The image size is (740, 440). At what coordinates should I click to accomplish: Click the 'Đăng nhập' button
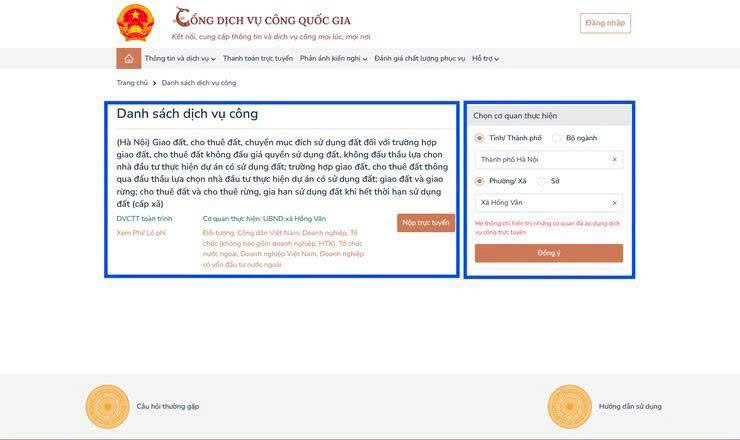pyautogui.click(x=605, y=23)
